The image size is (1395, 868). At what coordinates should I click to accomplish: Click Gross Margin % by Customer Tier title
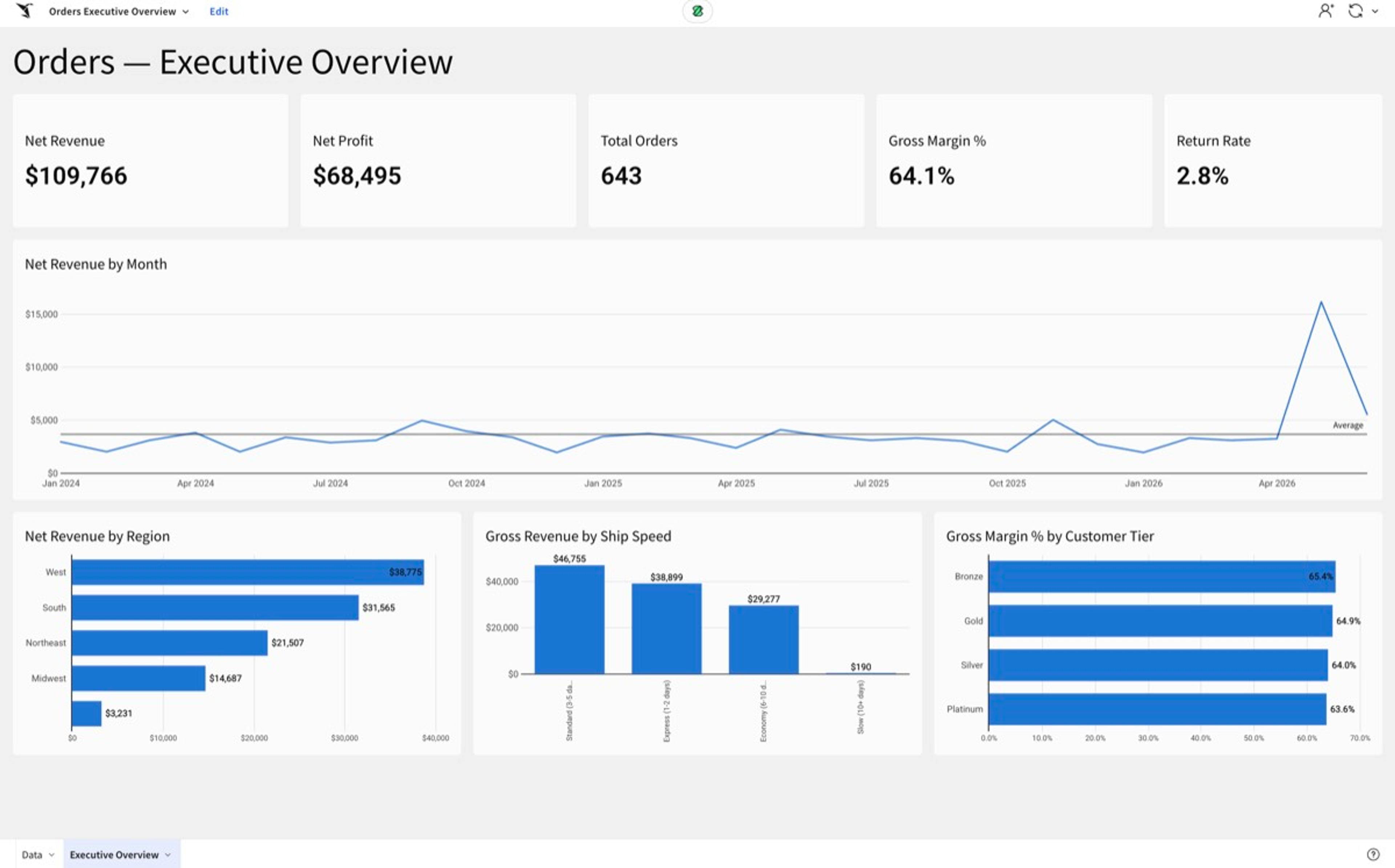click(1050, 536)
